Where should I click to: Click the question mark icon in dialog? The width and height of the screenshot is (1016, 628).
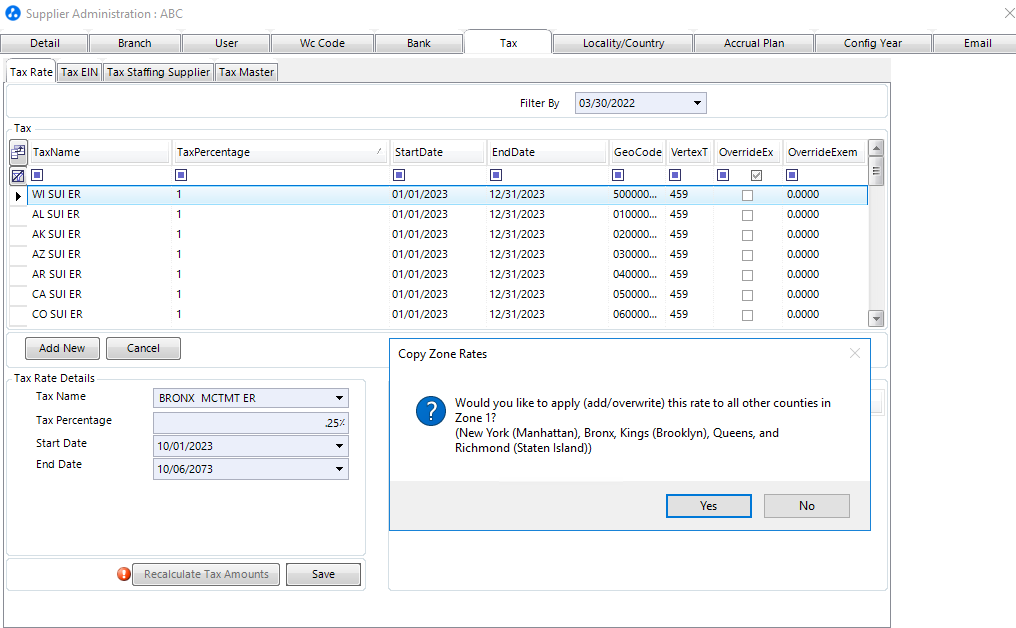coord(431,411)
